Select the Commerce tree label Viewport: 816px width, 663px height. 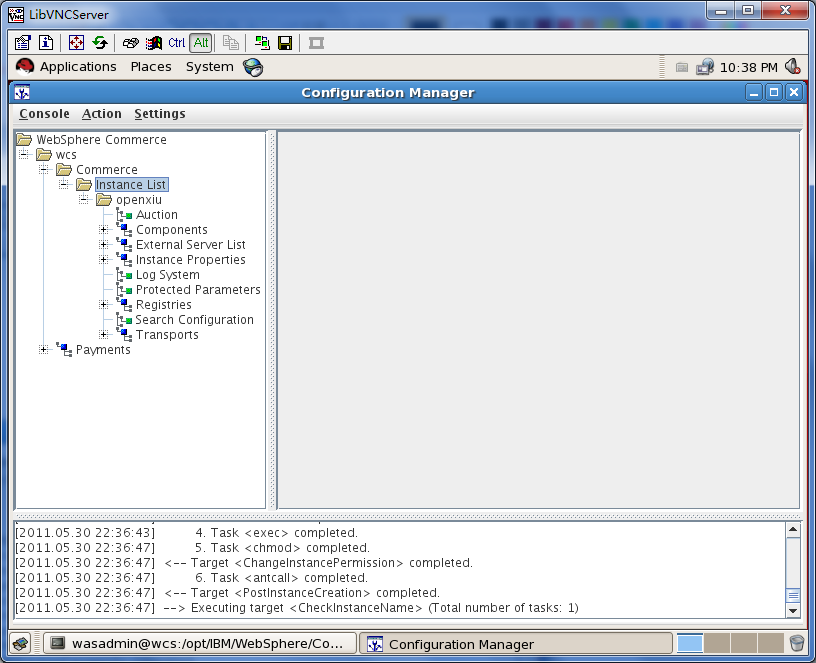coord(107,170)
